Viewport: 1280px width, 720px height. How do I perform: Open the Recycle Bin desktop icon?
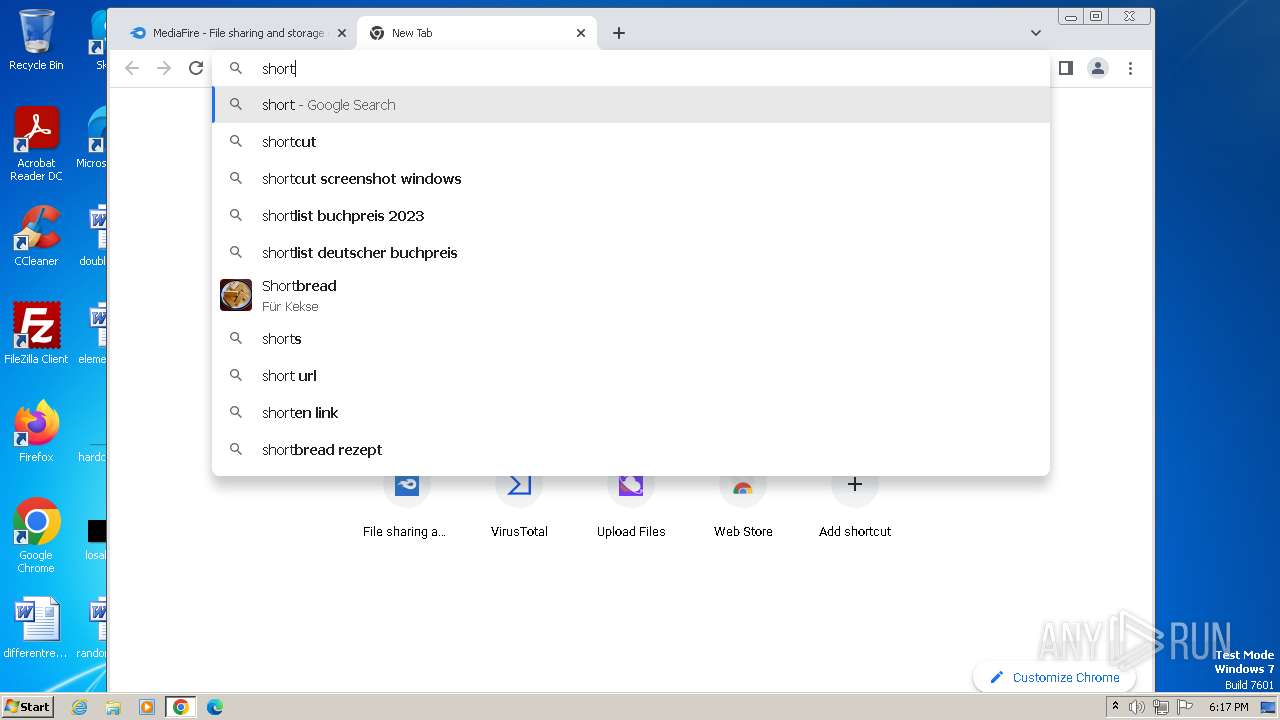[36, 40]
